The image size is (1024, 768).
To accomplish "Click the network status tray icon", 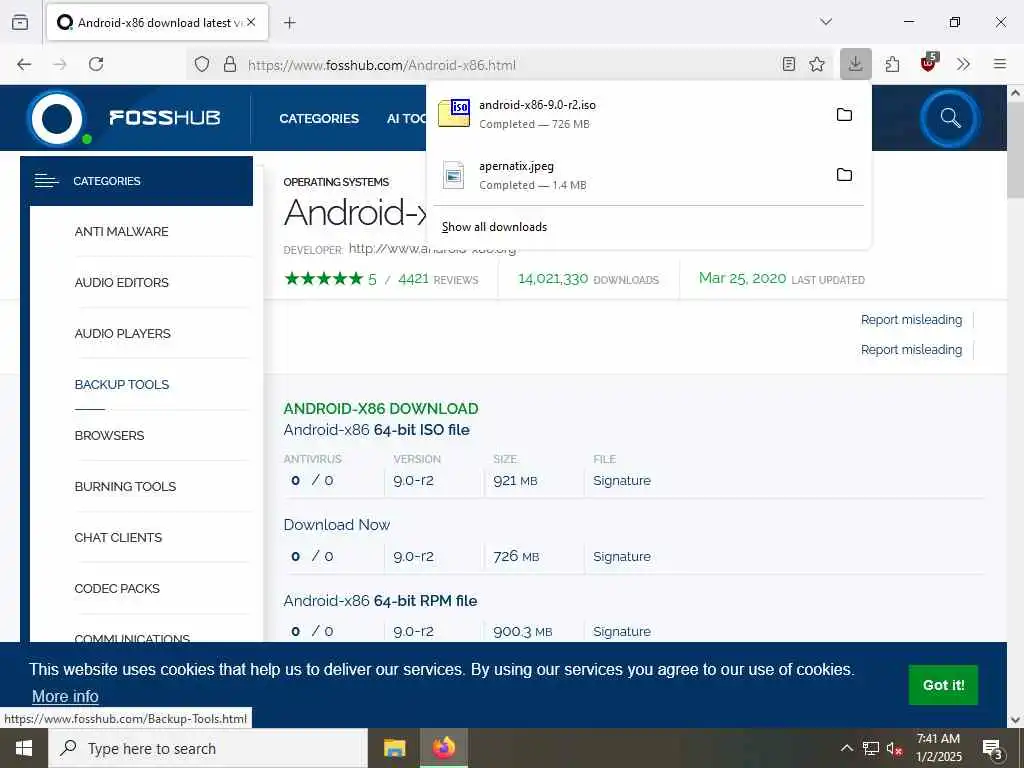I will (x=871, y=748).
